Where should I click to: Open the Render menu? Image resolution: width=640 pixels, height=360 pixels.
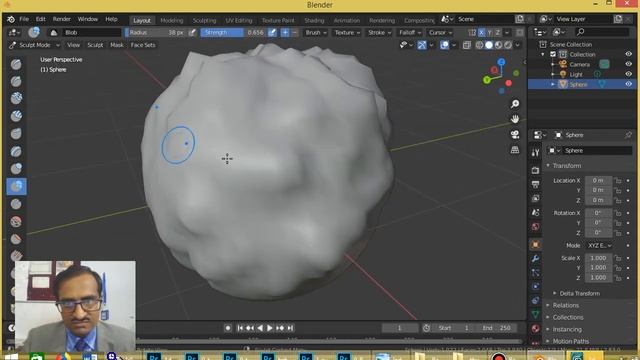pyautogui.click(x=62, y=19)
